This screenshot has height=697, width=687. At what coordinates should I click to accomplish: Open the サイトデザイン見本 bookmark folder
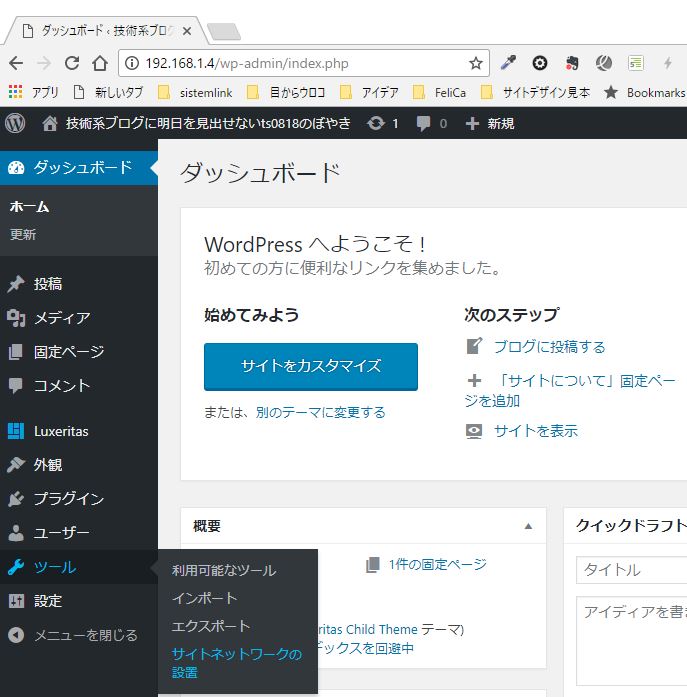pyautogui.click(x=535, y=92)
